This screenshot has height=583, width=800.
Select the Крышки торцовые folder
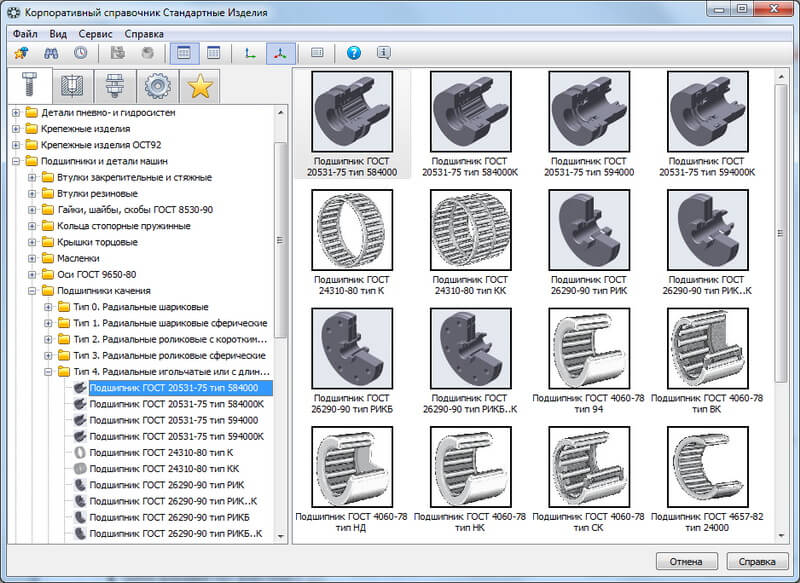(x=97, y=242)
